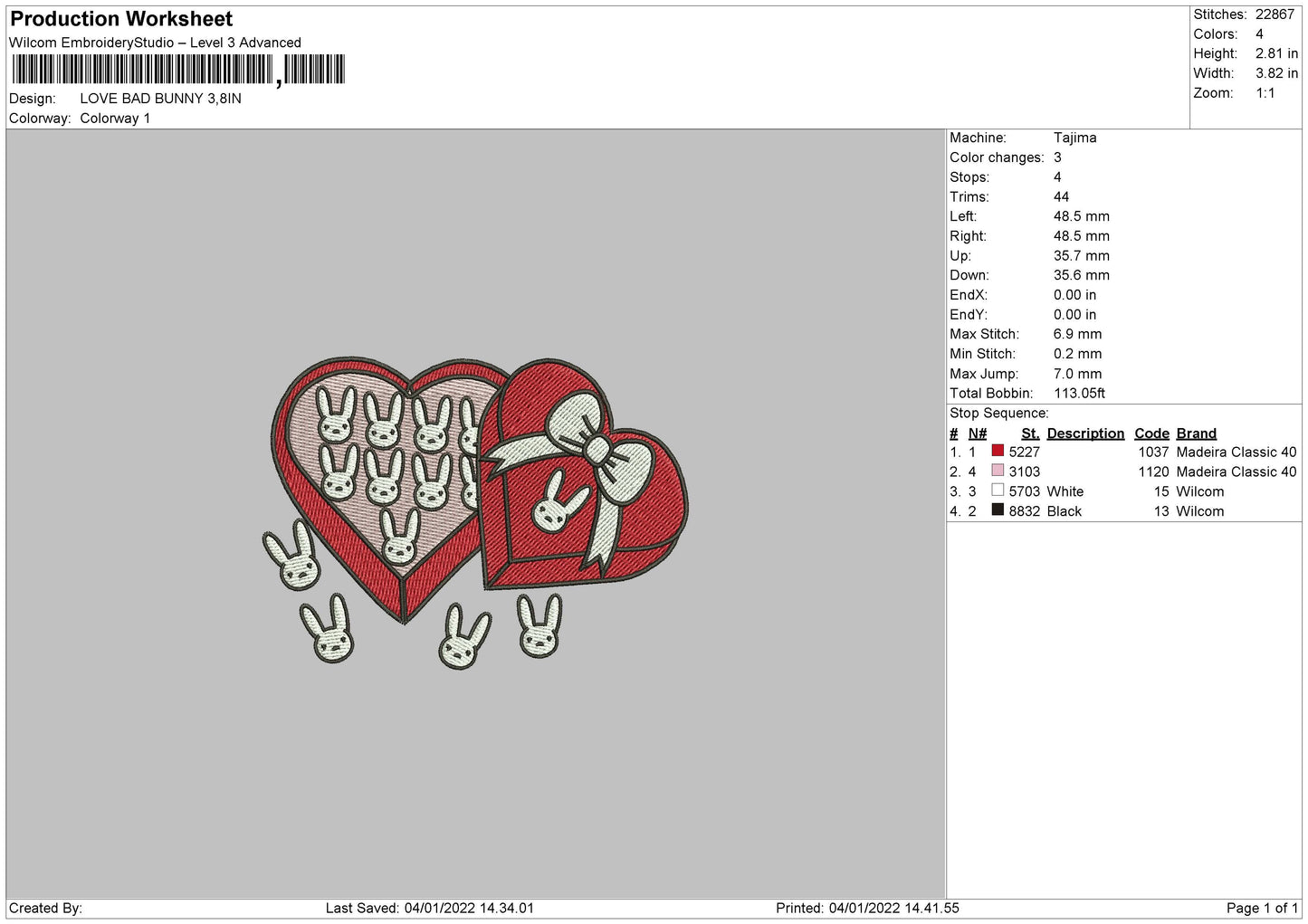Click the Production Worksheet title

121,19
